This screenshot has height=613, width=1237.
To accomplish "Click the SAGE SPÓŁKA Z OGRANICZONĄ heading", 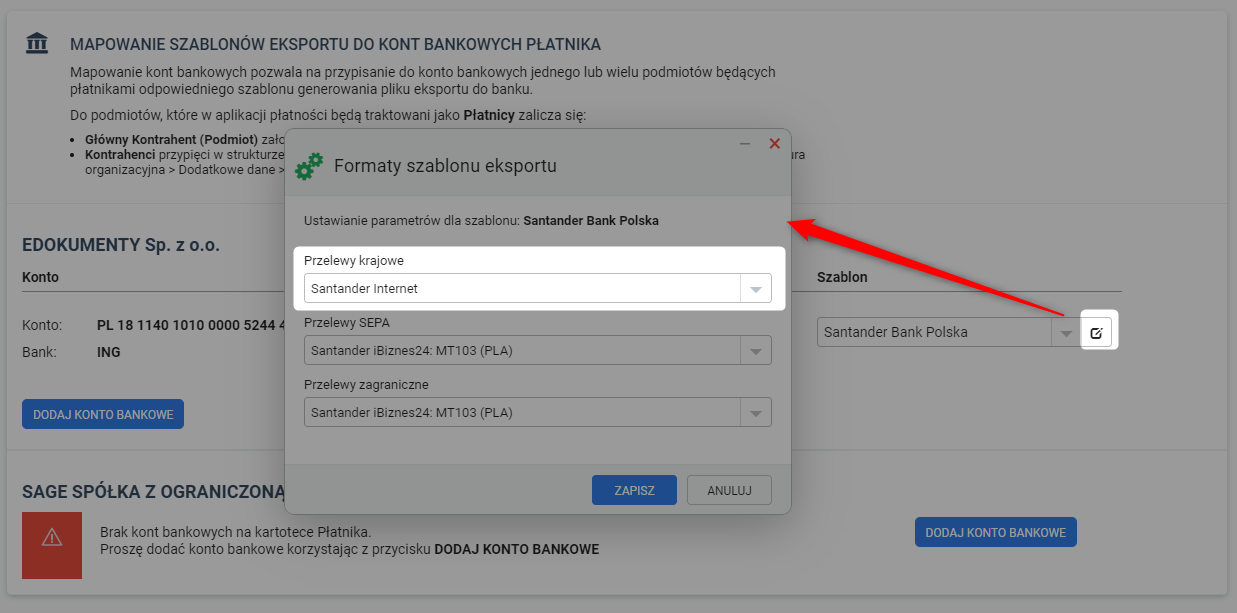I will click(153, 492).
